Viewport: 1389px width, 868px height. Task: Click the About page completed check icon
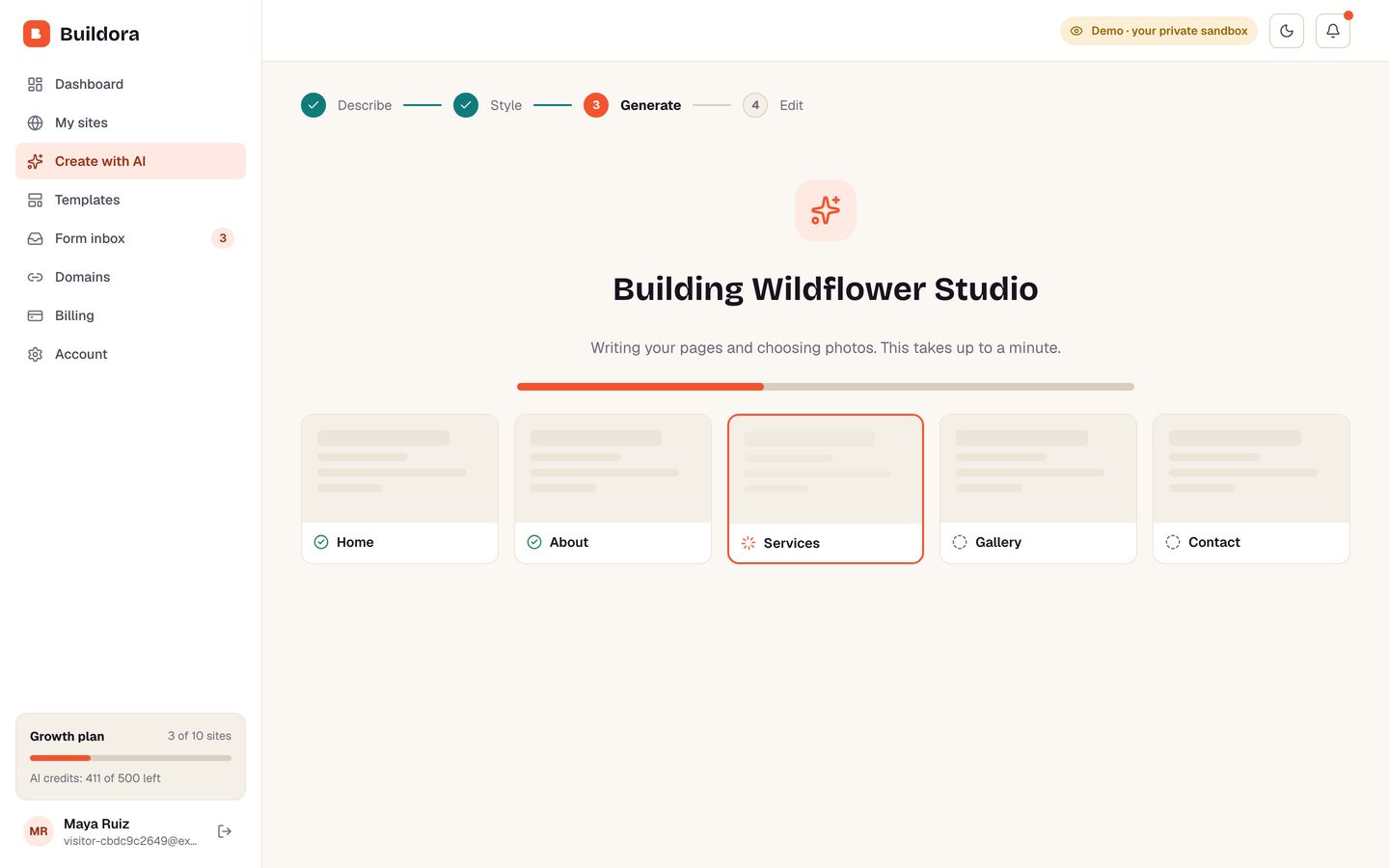534,542
